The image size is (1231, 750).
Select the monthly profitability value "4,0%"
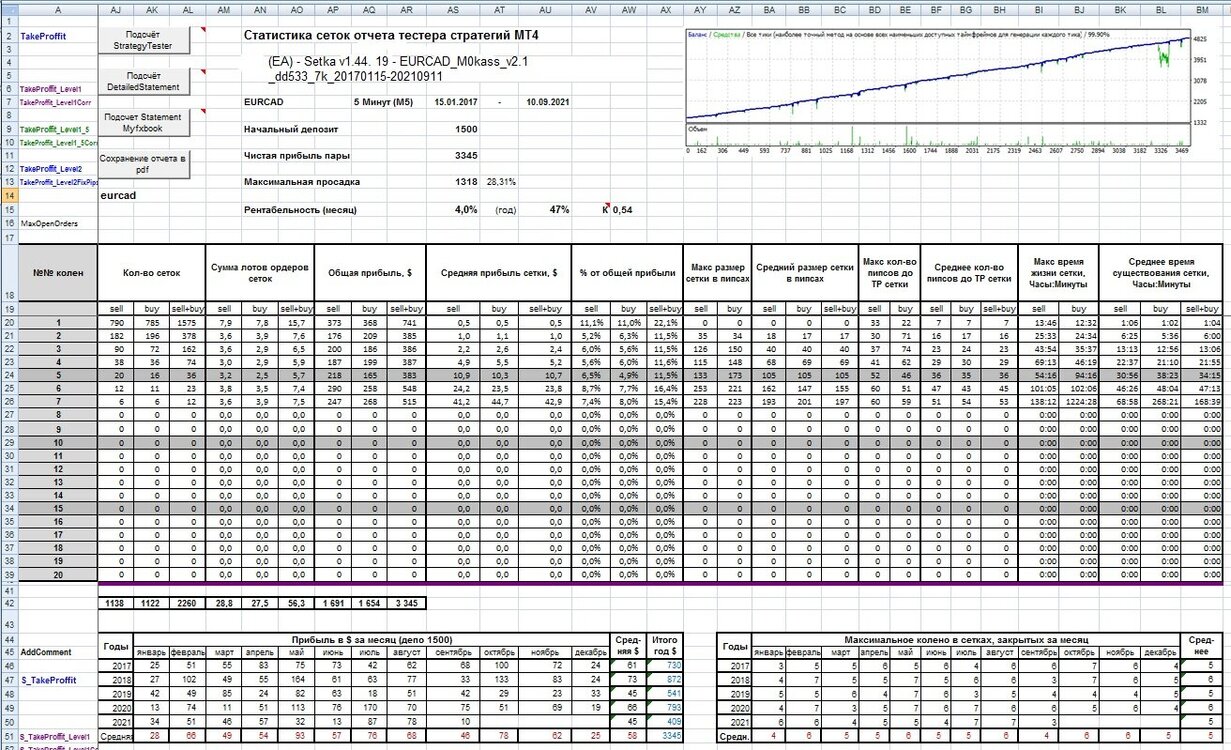pyautogui.click(x=466, y=210)
